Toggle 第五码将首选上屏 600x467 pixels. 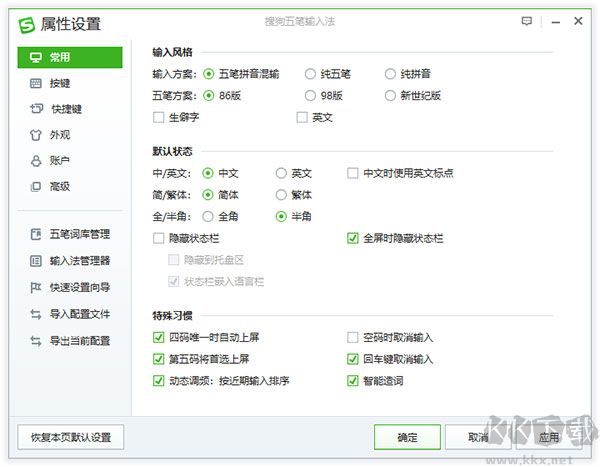[x=158, y=359]
